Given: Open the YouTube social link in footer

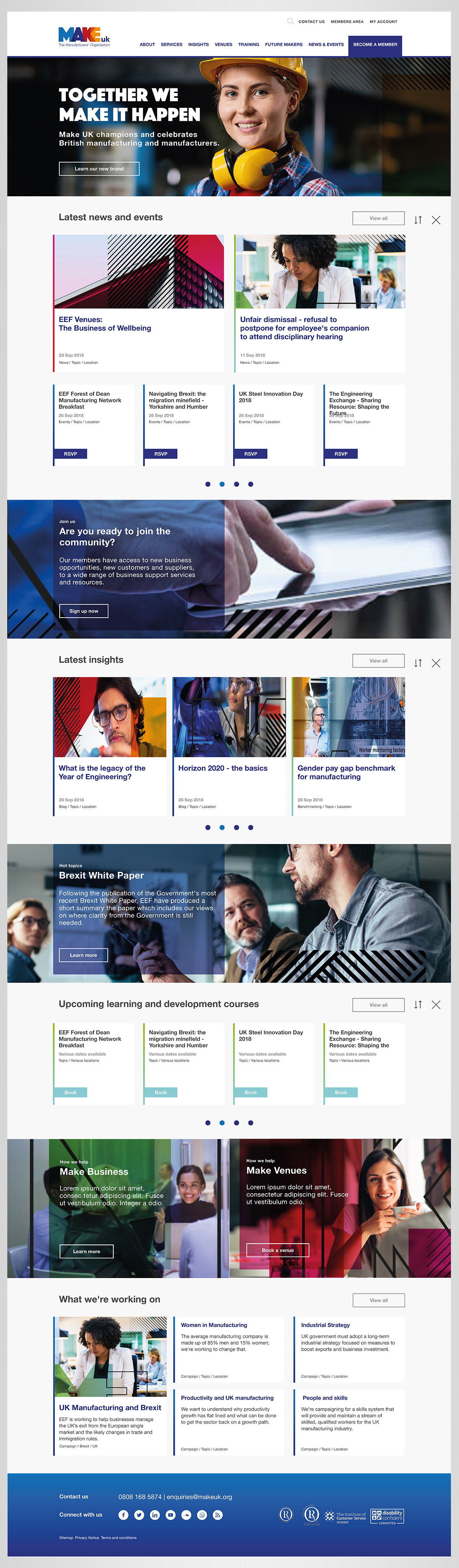Looking at the screenshot, I should click(x=171, y=1514).
